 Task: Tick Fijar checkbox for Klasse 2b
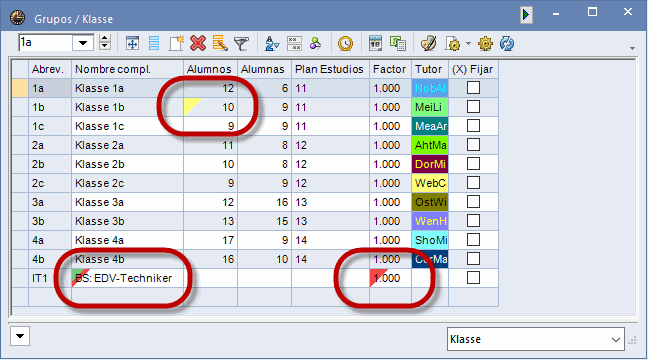point(473,164)
